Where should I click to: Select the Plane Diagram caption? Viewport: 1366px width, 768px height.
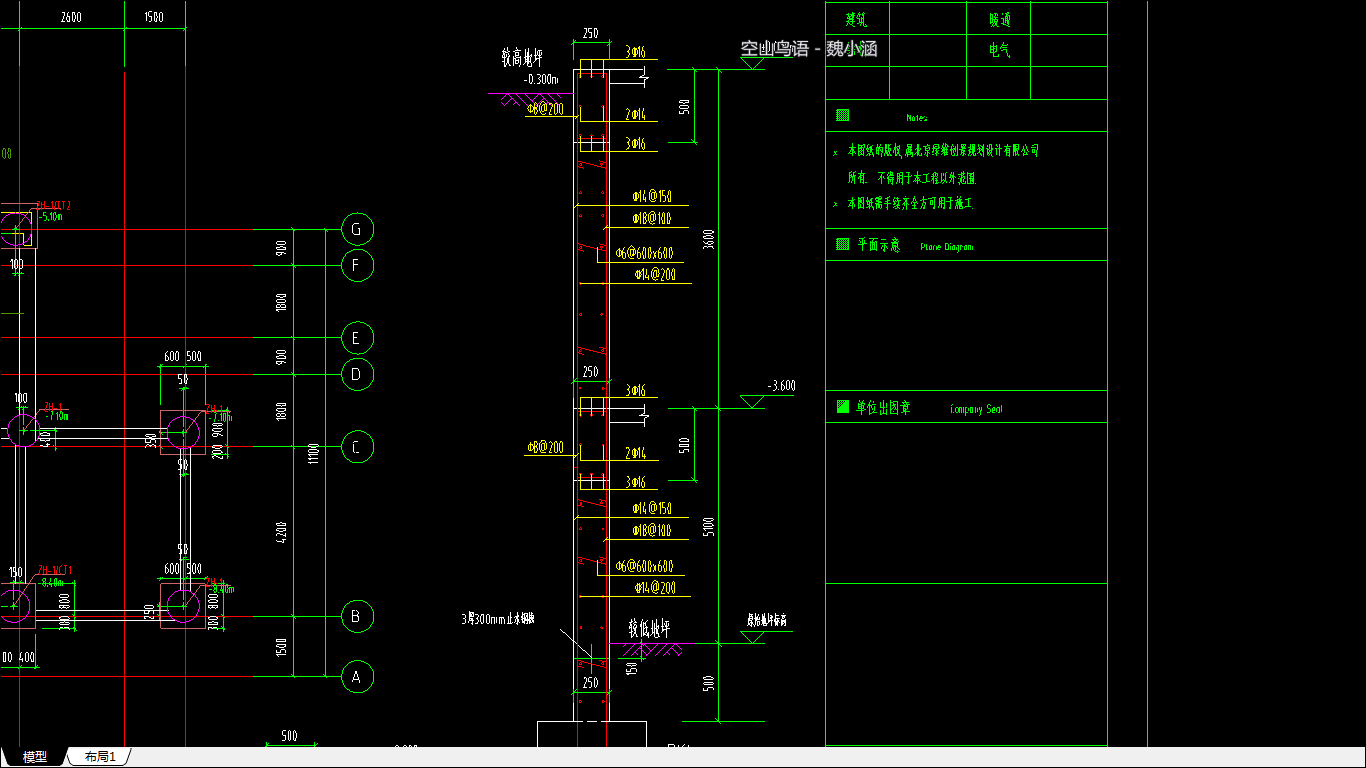tap(946, 246)
